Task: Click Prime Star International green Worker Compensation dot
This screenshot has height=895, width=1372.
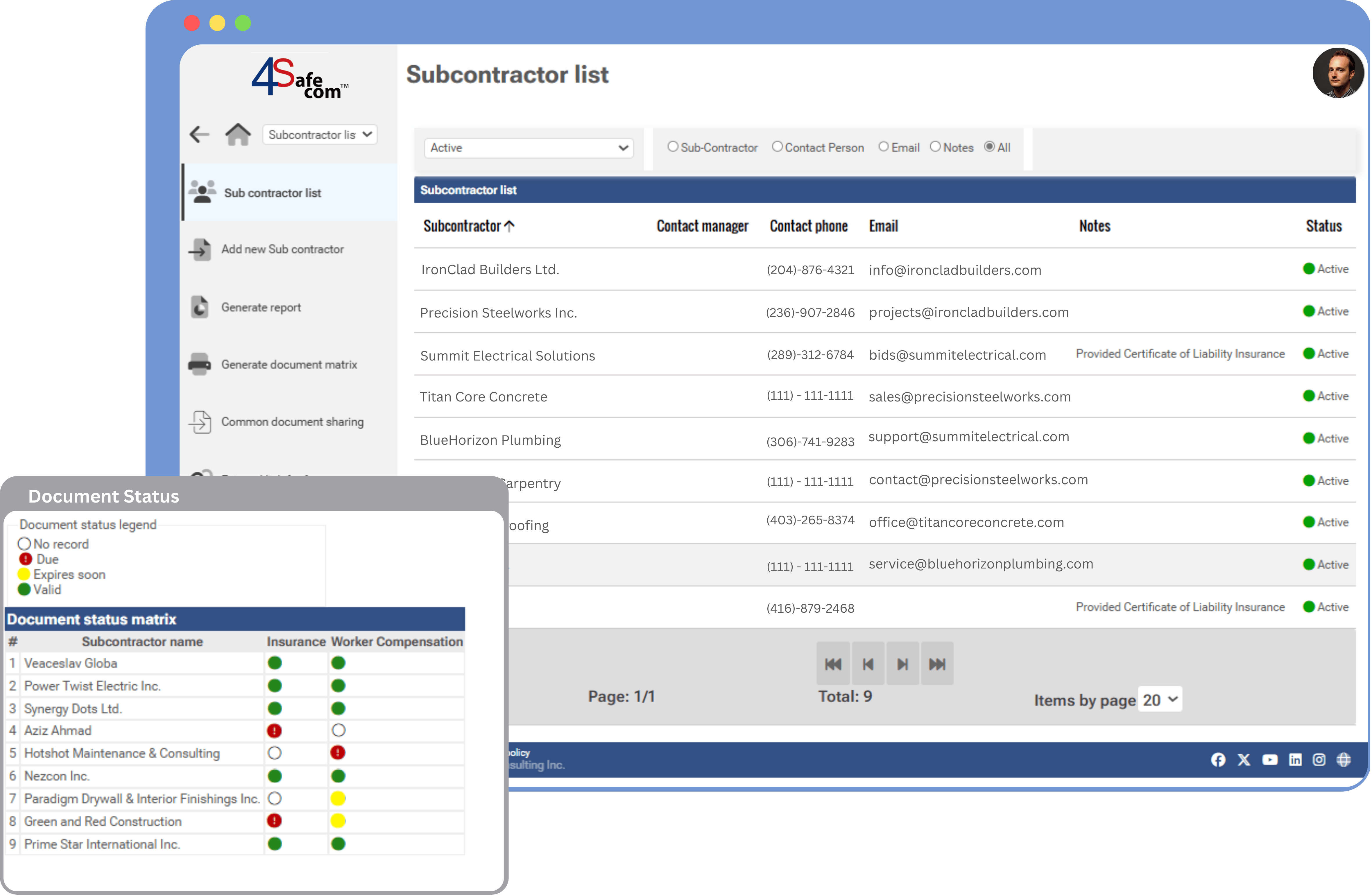Action: point(338,844)
